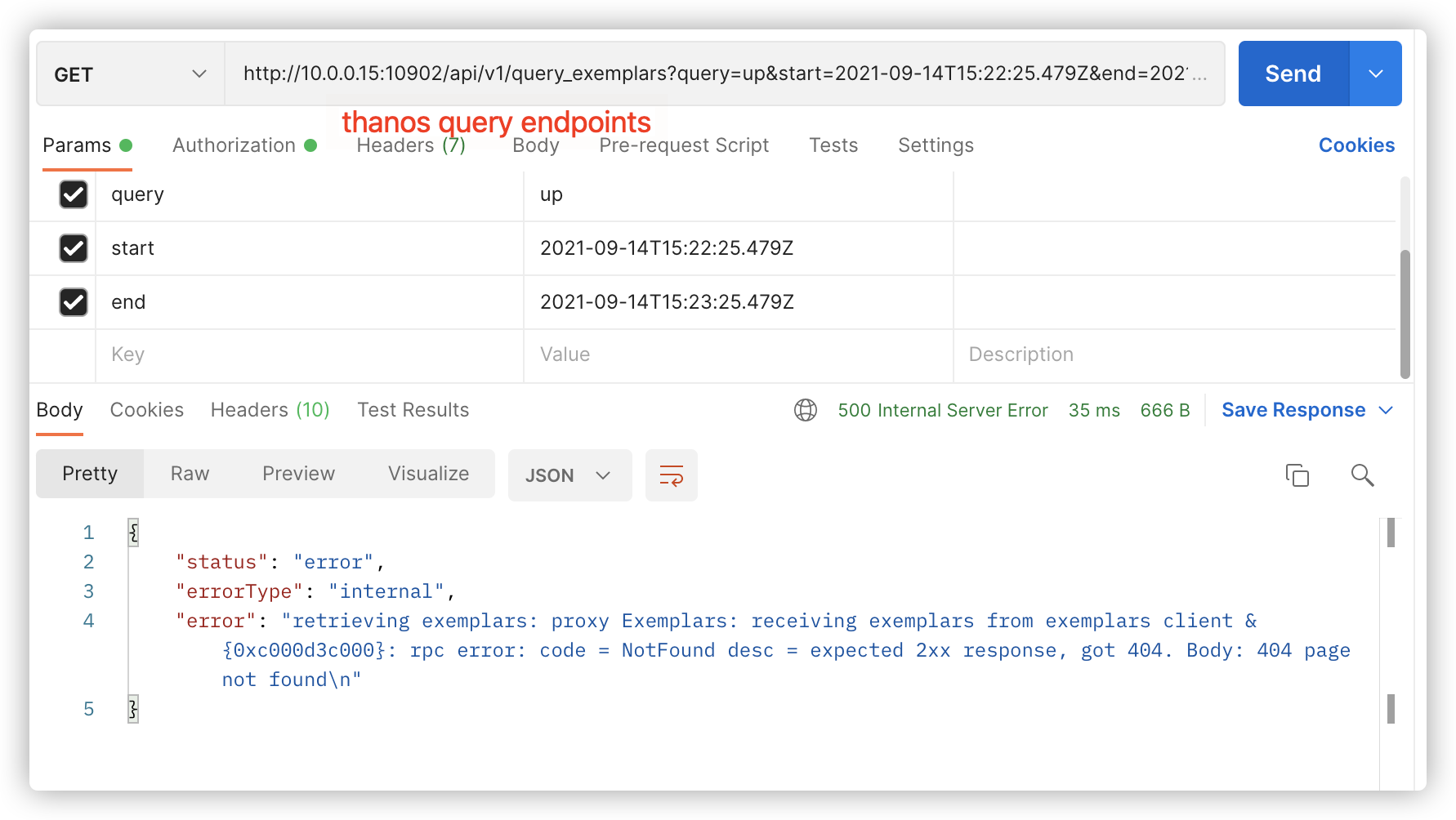Viewport: 1456px width, 820px height.
Task: Click the globe network info icon
Action: coord(806,410)
